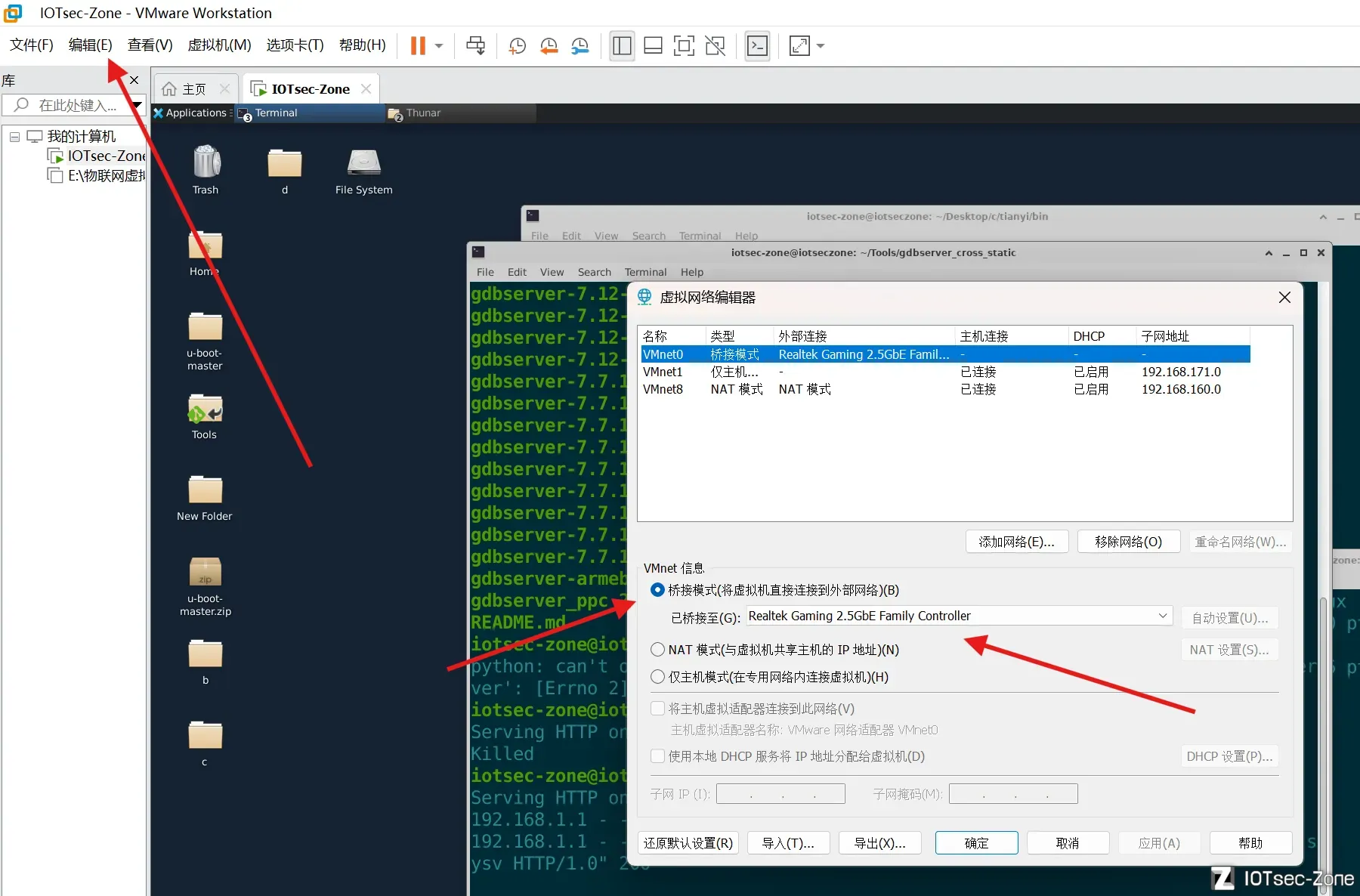The height and width of the screenshot is (896, 1360).
Task: Open the 编辑(E) menu
Action: [90, 45]
